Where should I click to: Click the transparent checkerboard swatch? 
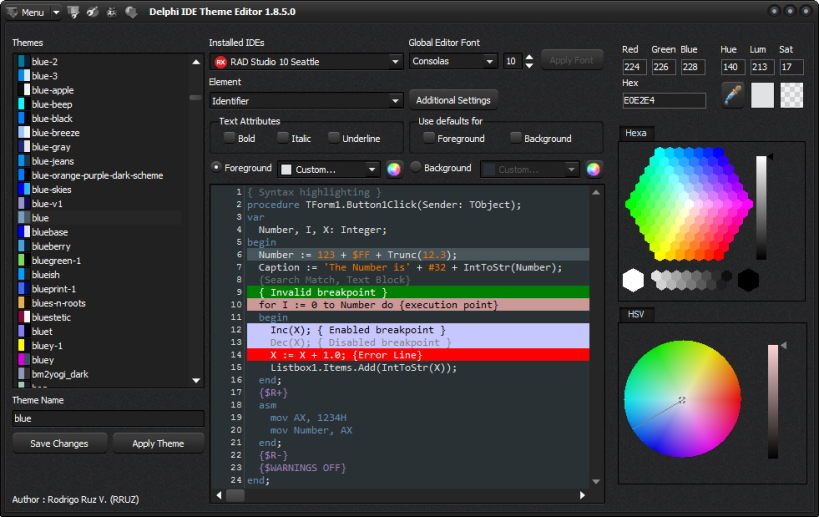click(x=791, y=95)
